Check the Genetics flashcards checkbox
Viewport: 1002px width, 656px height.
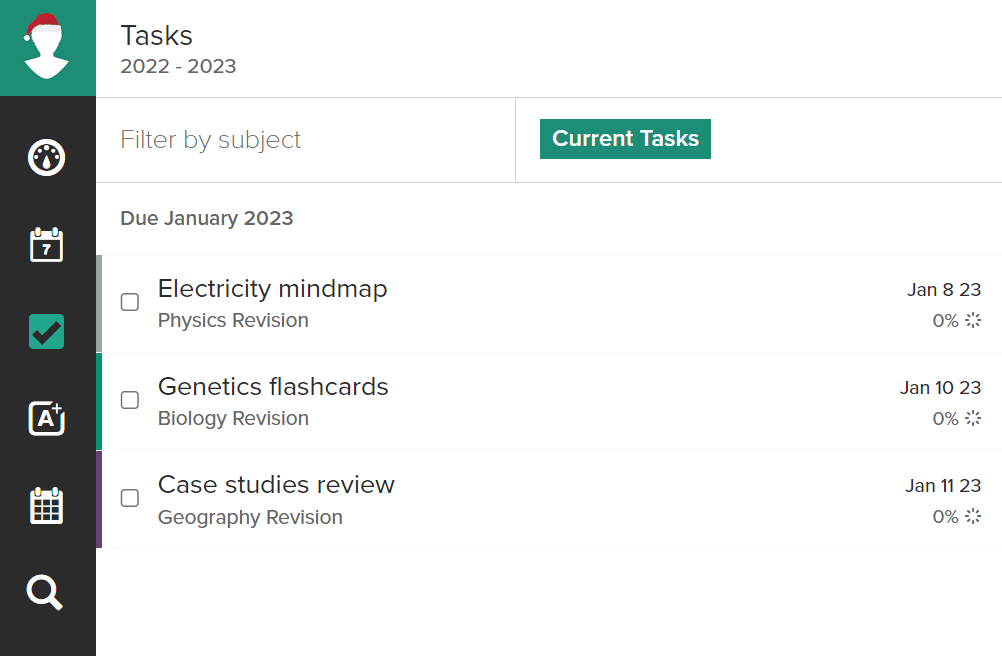129,399
